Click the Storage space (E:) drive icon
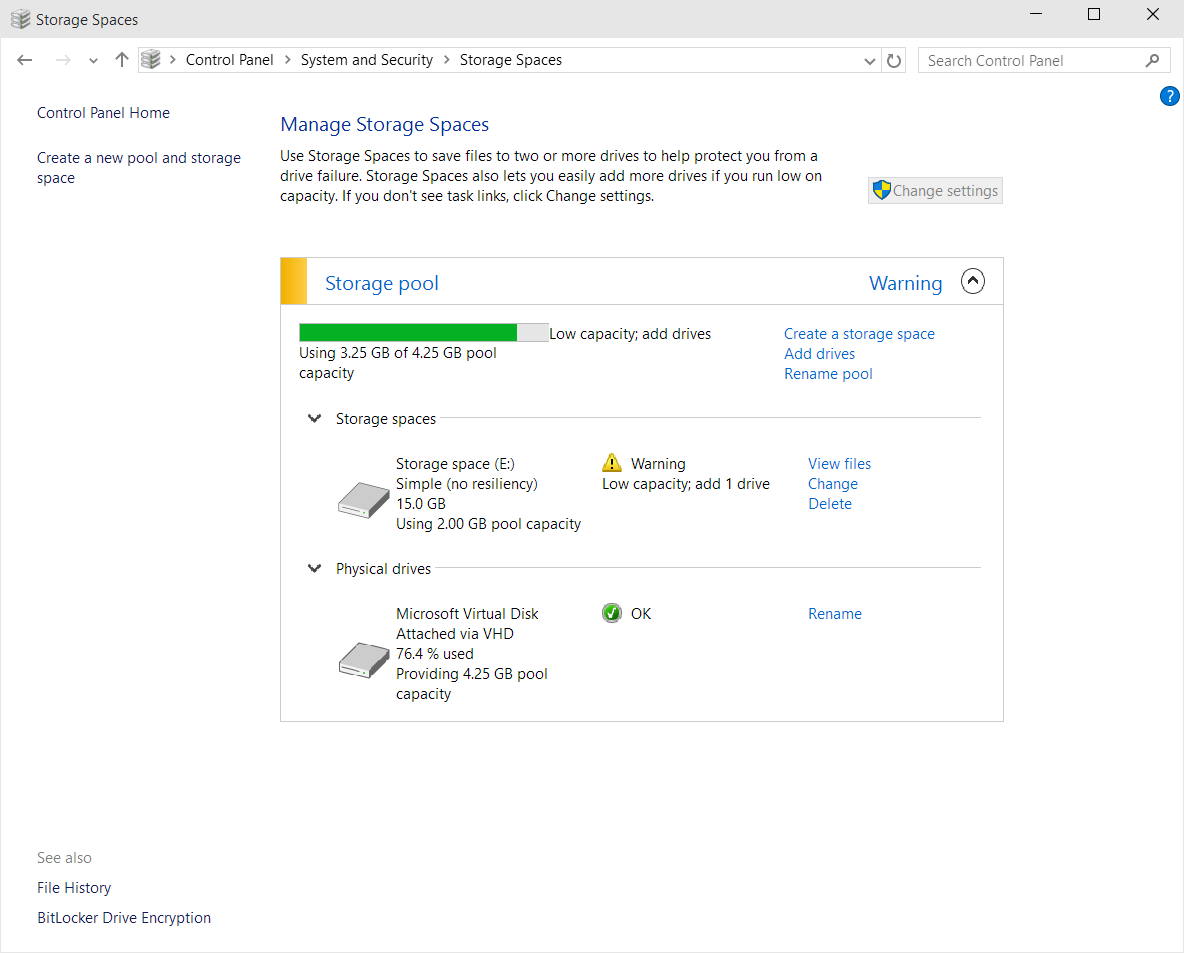 [363, 499]
